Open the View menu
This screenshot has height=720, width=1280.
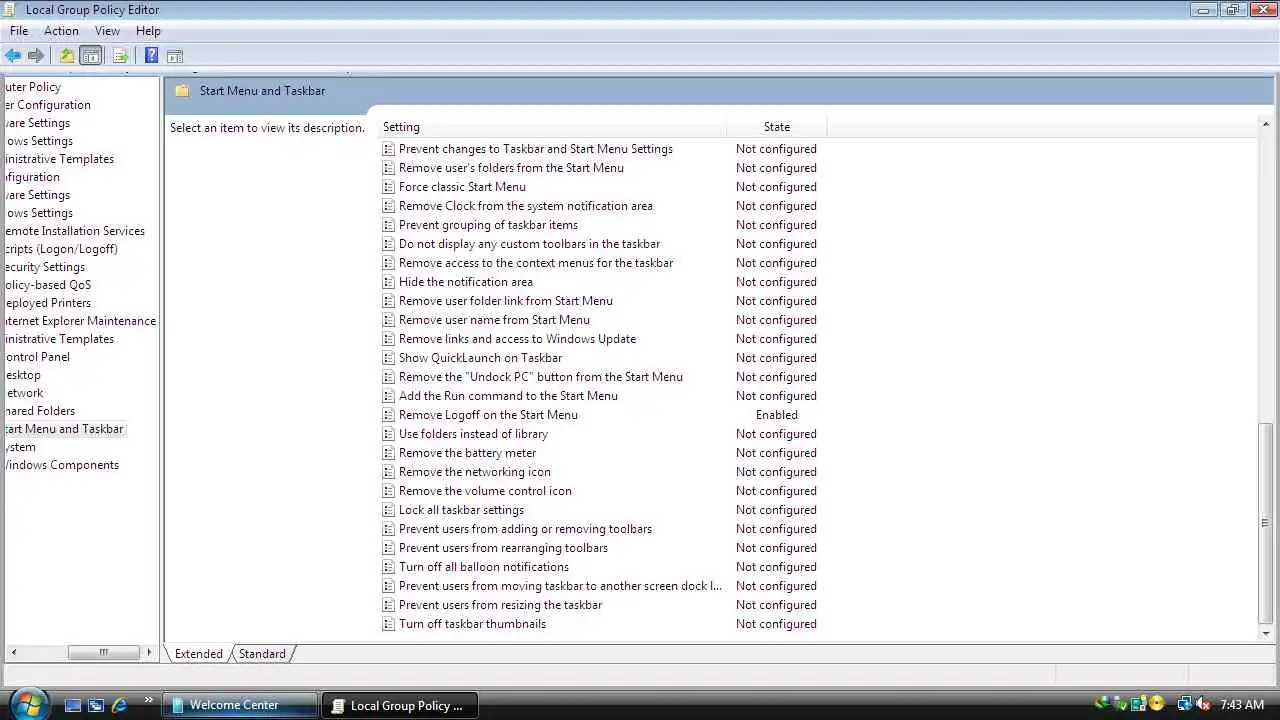(x=107, y=31)
